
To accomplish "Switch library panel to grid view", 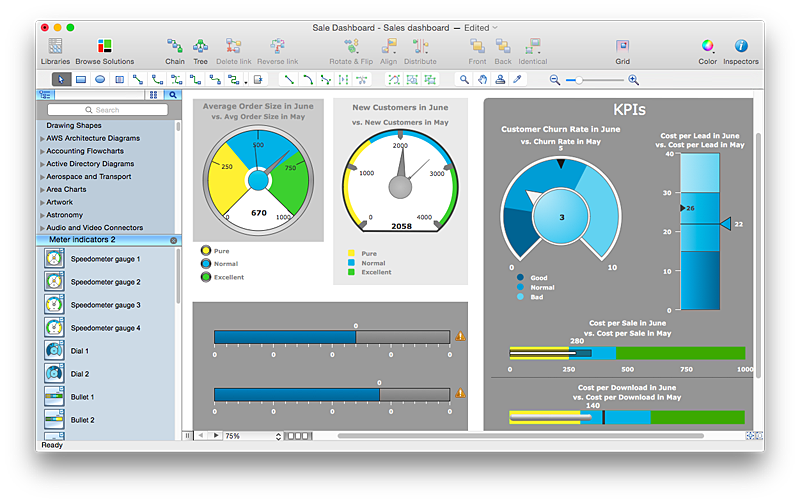I will [154, 95].
